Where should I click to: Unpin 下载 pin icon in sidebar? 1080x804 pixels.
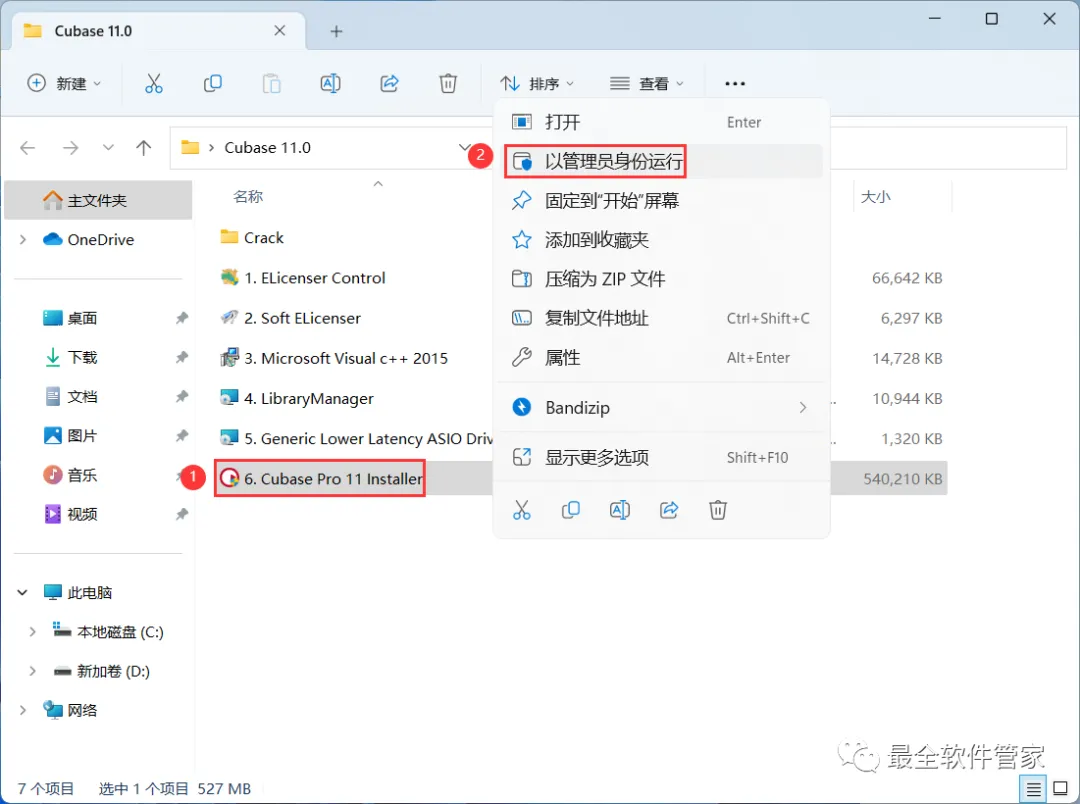click(181, 357)
